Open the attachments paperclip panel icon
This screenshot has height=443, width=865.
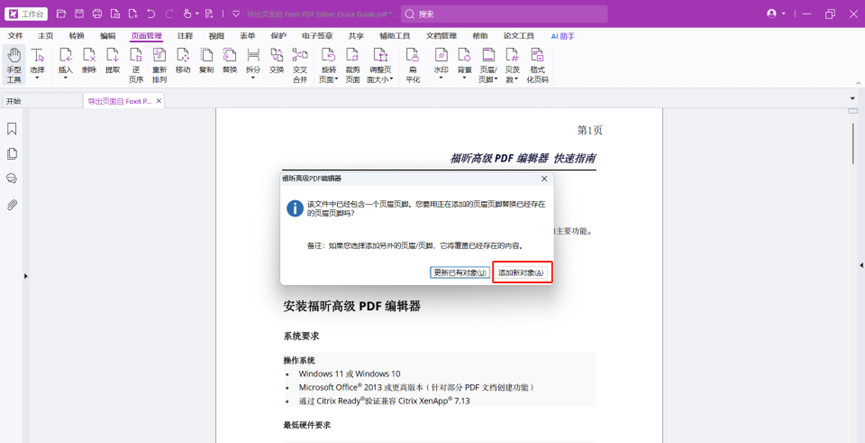pos(12,205)
